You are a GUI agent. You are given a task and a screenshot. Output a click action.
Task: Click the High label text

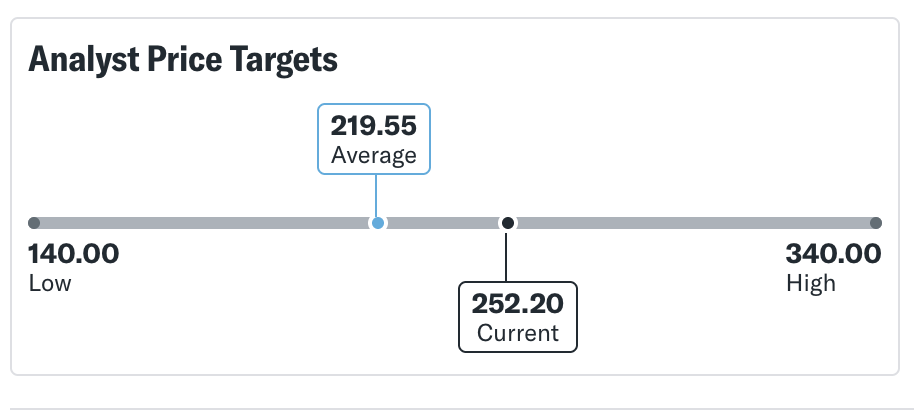[810, 283]
